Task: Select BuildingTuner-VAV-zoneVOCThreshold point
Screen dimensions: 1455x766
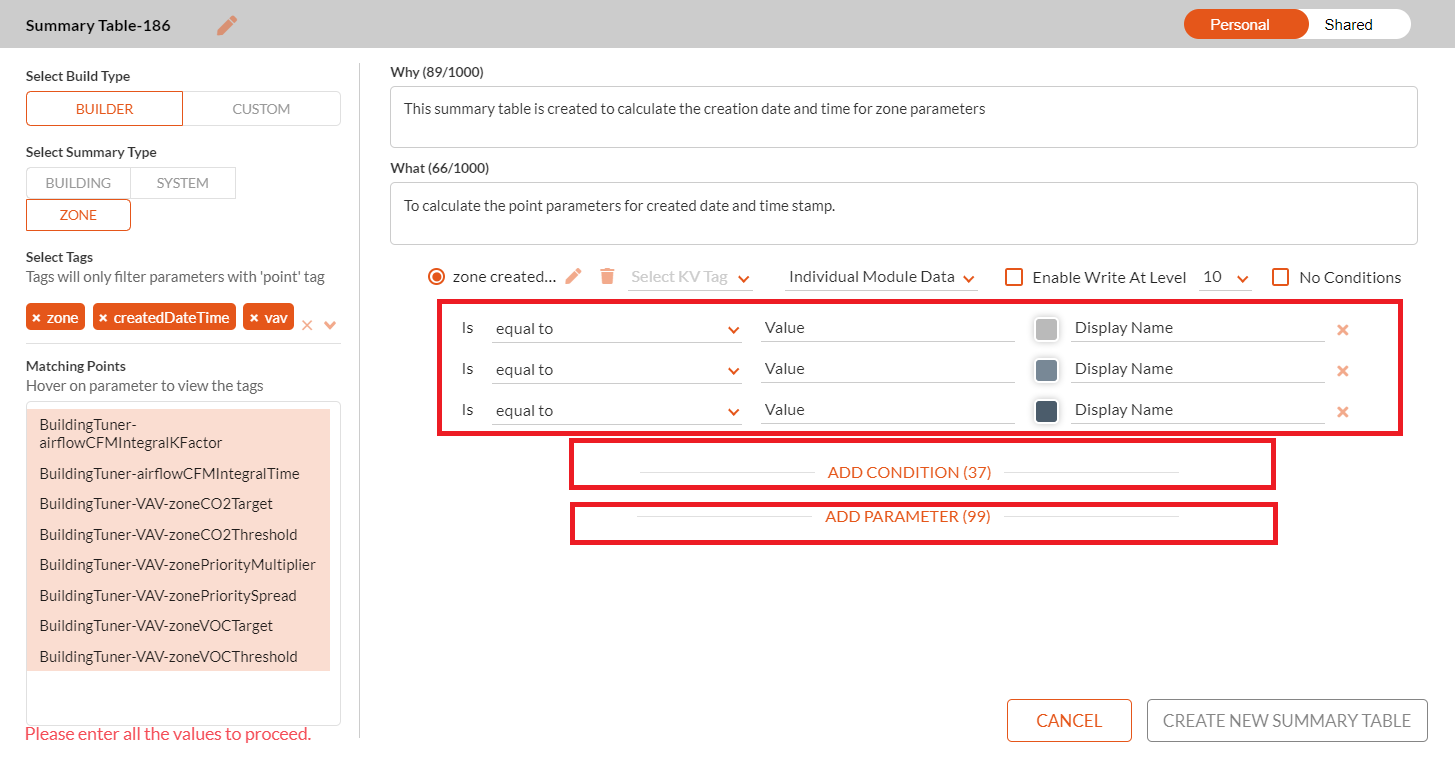Action: [178, 657]
